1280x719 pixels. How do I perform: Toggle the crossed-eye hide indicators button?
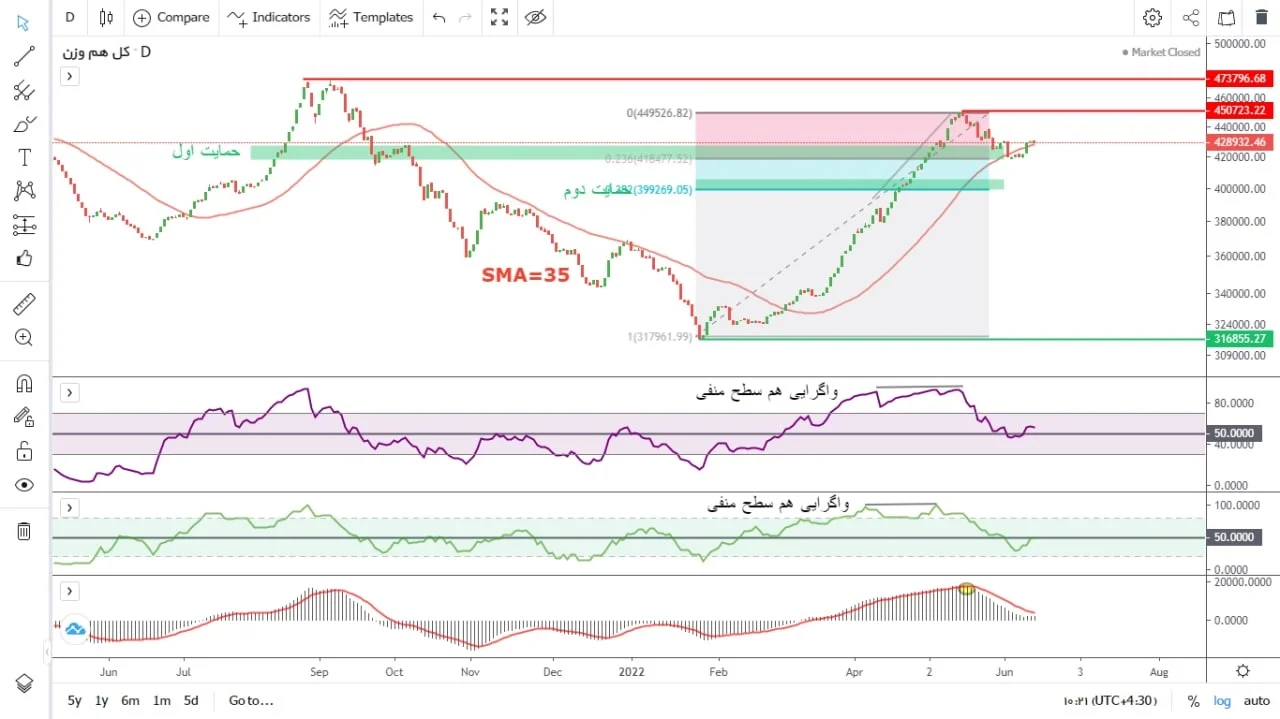[x=536, y=17]
